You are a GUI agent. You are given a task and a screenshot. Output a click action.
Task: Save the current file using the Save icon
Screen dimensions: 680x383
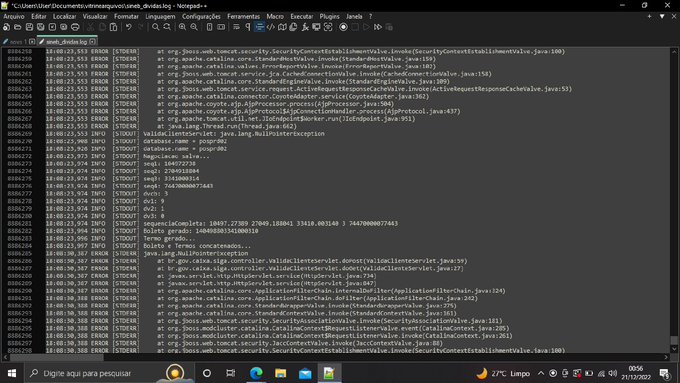click(x=29, y=27)
